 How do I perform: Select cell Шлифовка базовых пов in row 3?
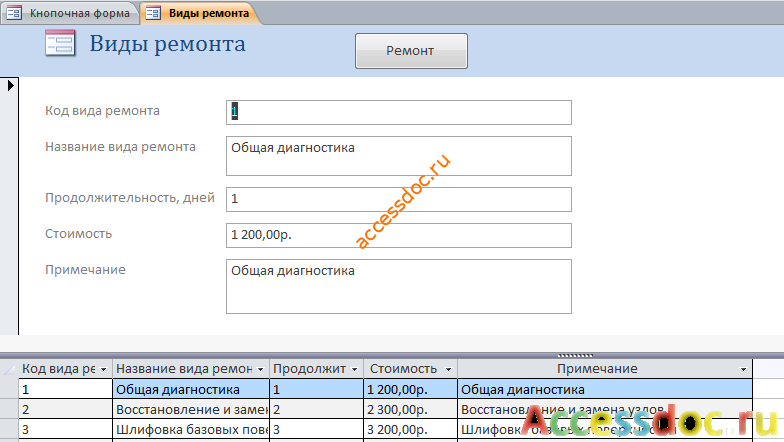point(191,429)
